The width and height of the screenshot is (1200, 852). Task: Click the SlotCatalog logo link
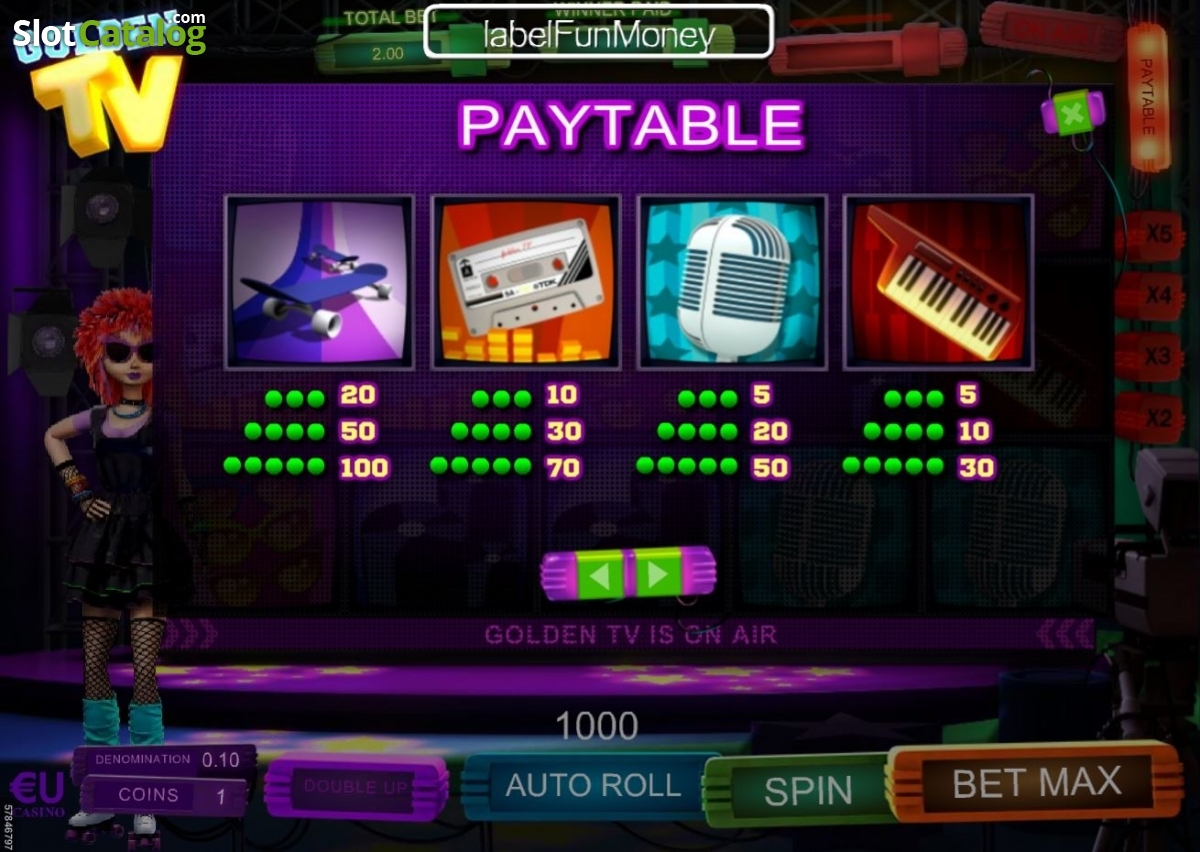(x=108, y=33)
